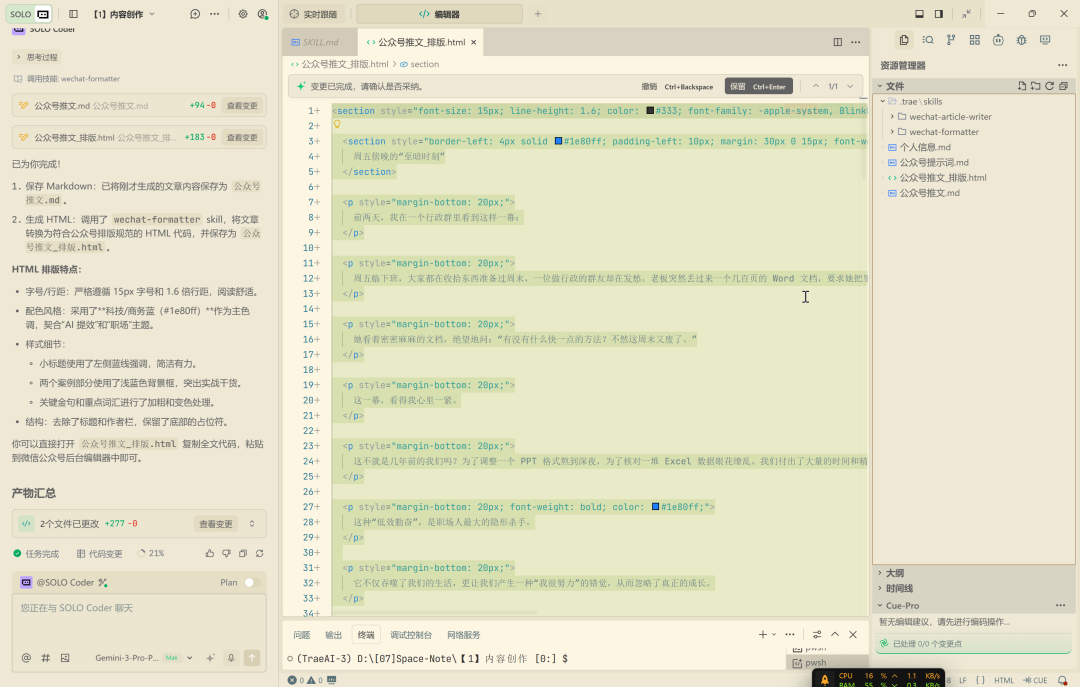
Task: Switch to the 调试控制台 panel tab
Action: 411,635
